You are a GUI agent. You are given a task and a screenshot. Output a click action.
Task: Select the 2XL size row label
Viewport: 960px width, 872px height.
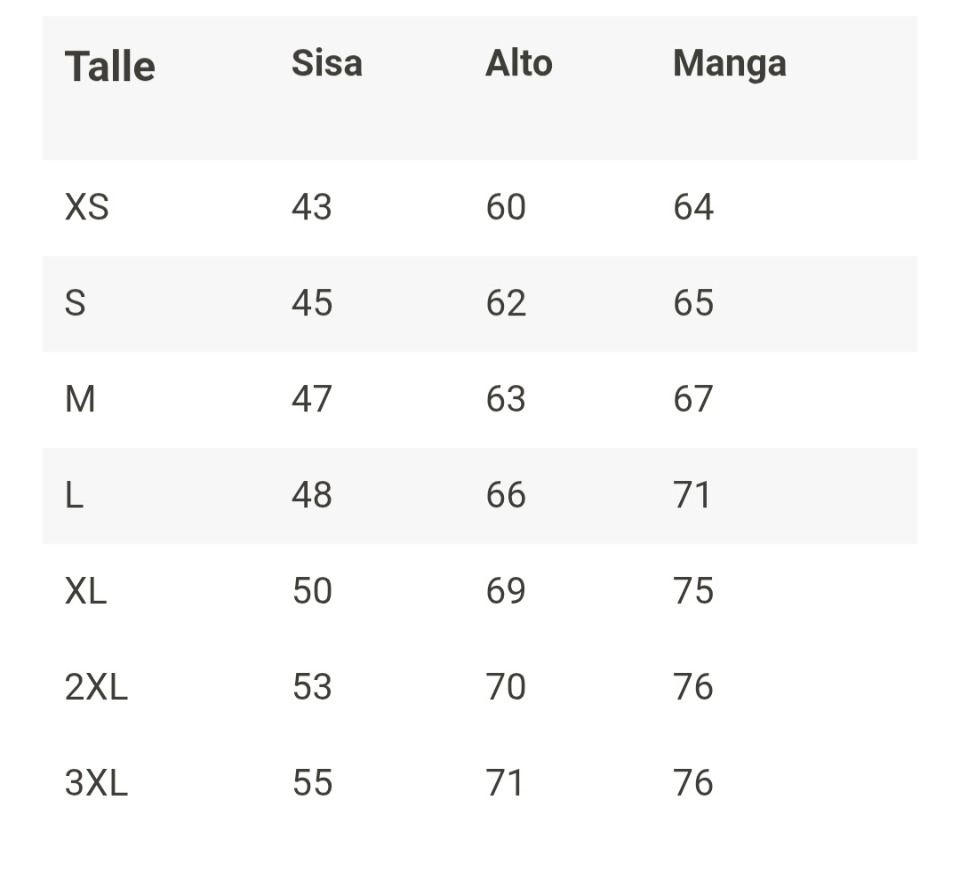96,687
